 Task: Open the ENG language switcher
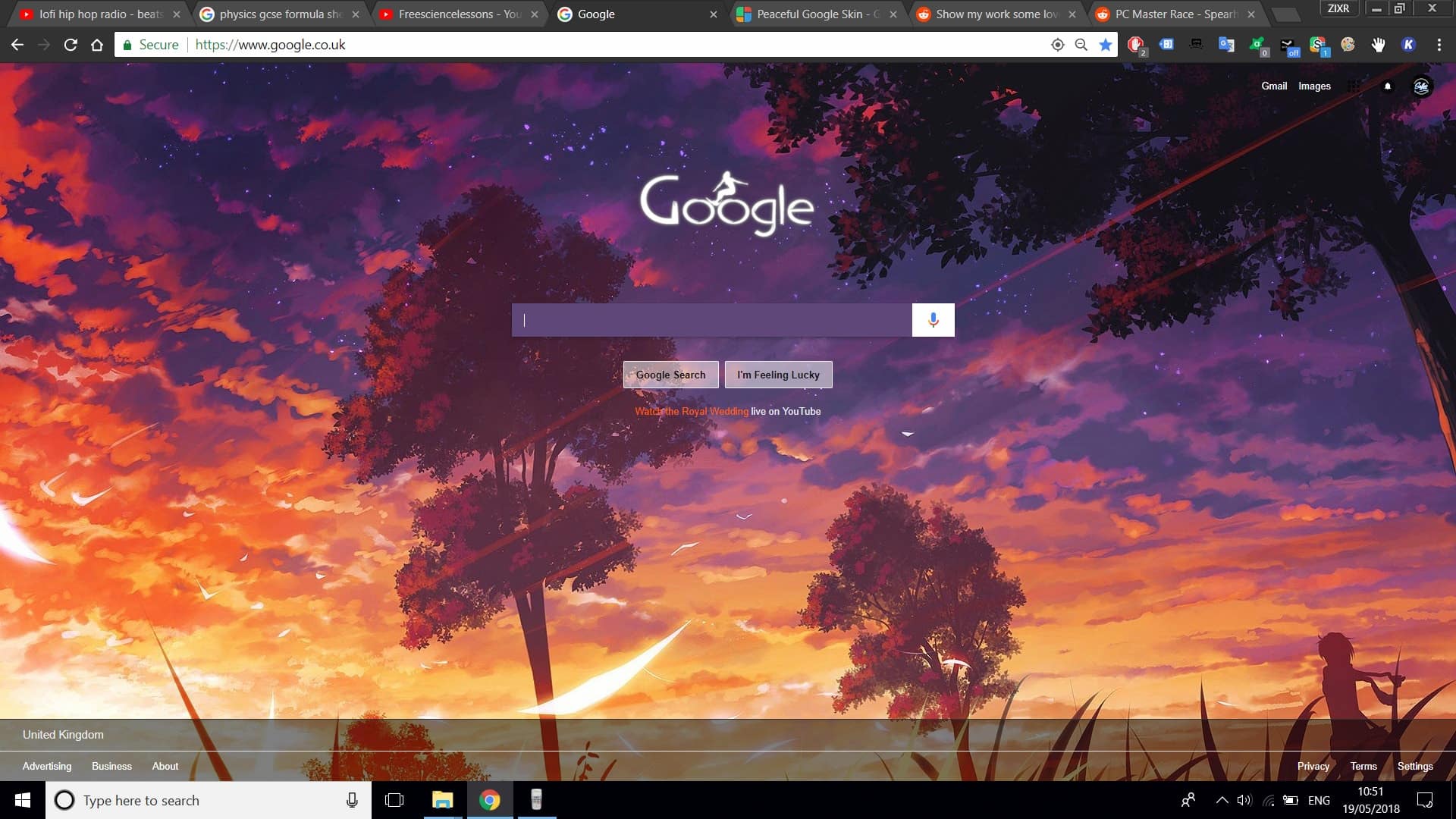pos(1319,799)
